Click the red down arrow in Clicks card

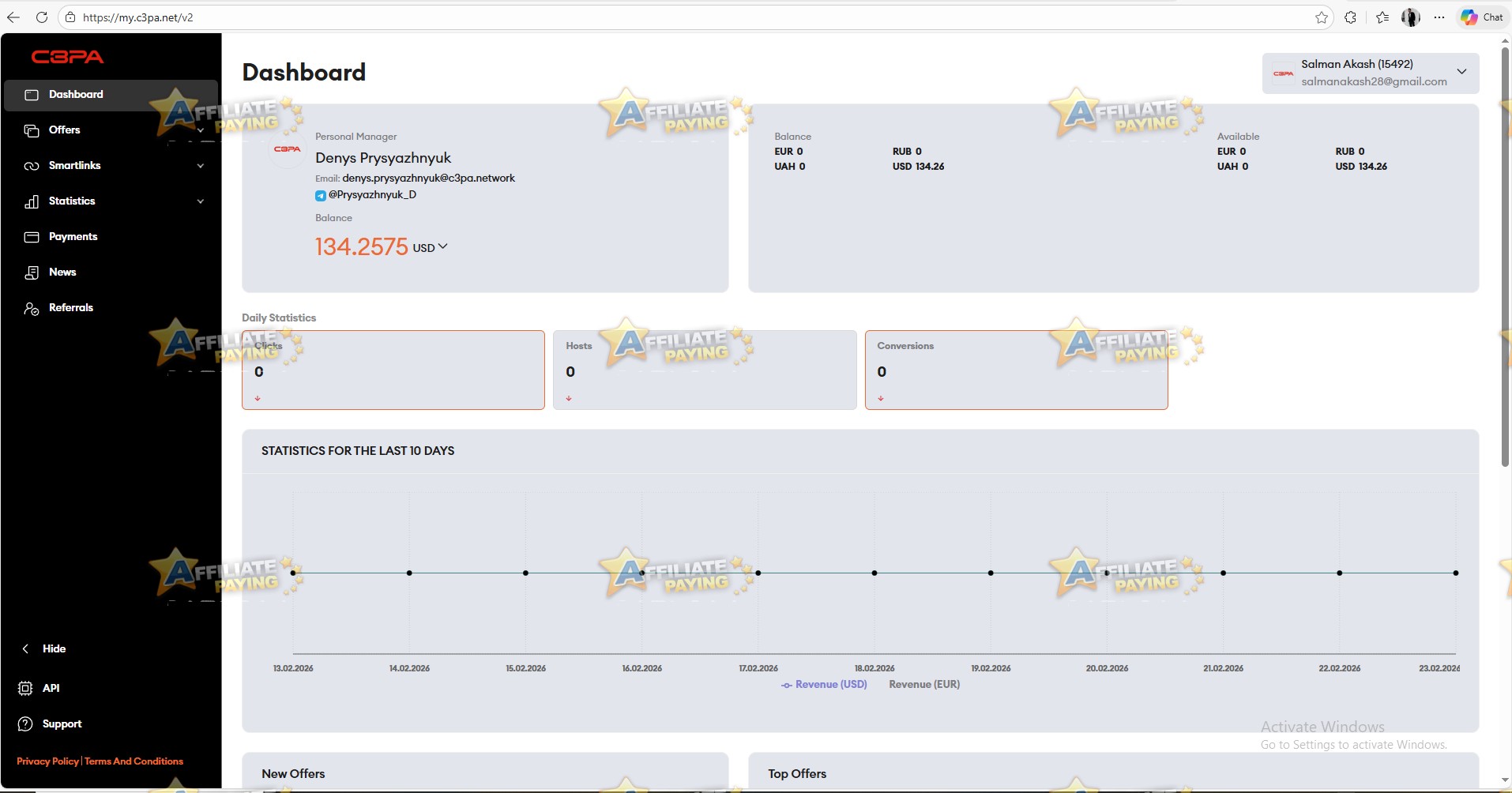pos(258,398)
